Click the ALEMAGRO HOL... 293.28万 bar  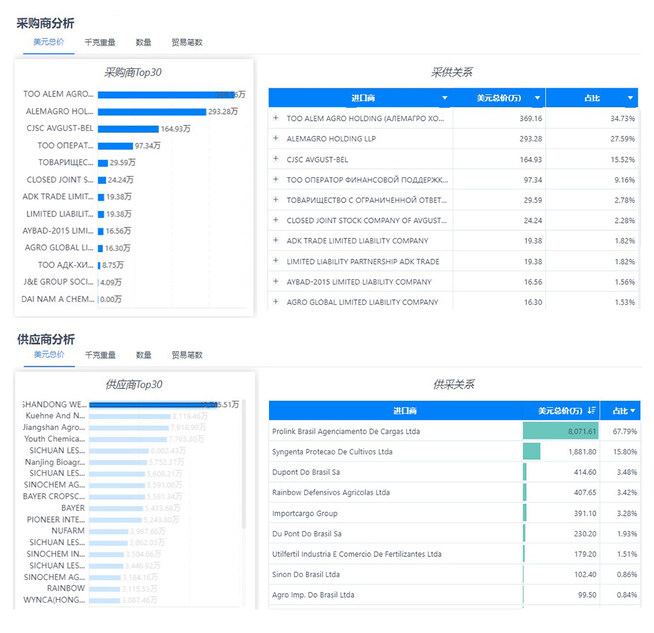(x=152, y=112)
